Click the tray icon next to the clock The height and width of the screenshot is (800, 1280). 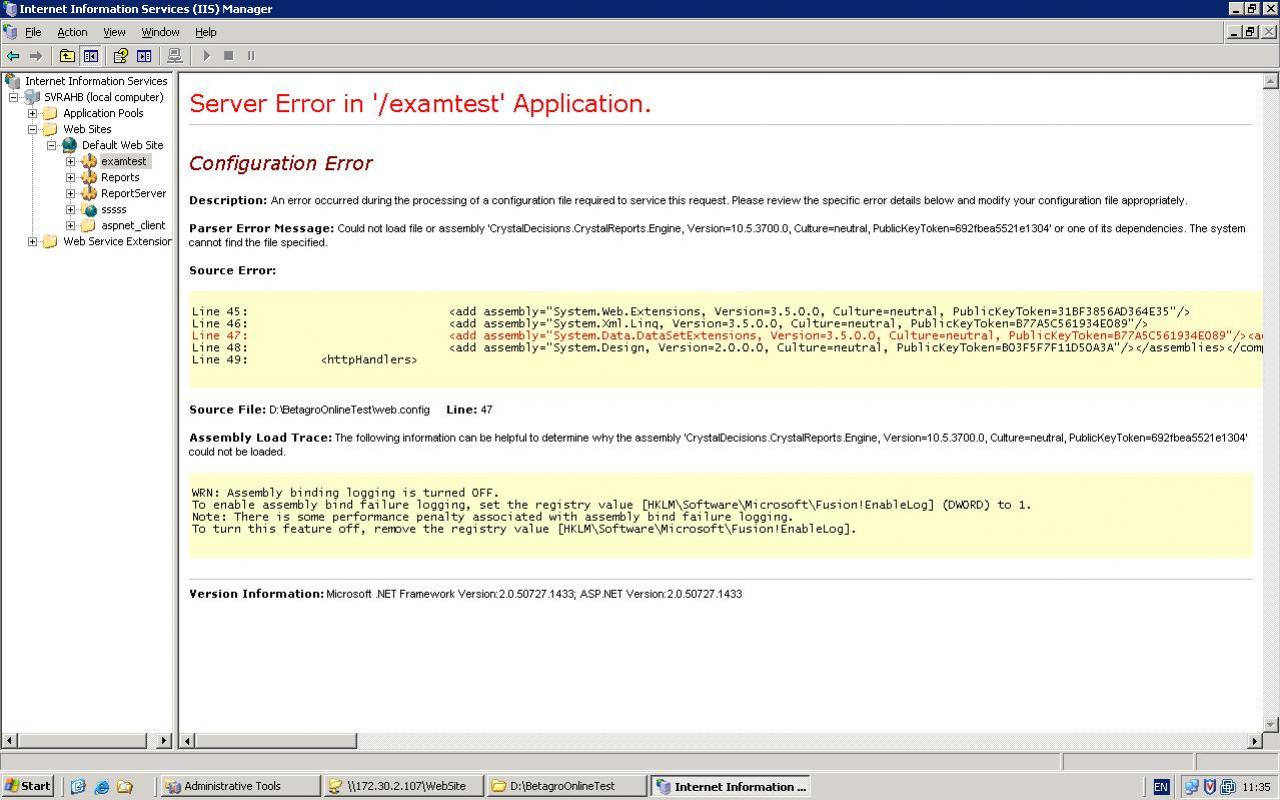(1228, 787)
